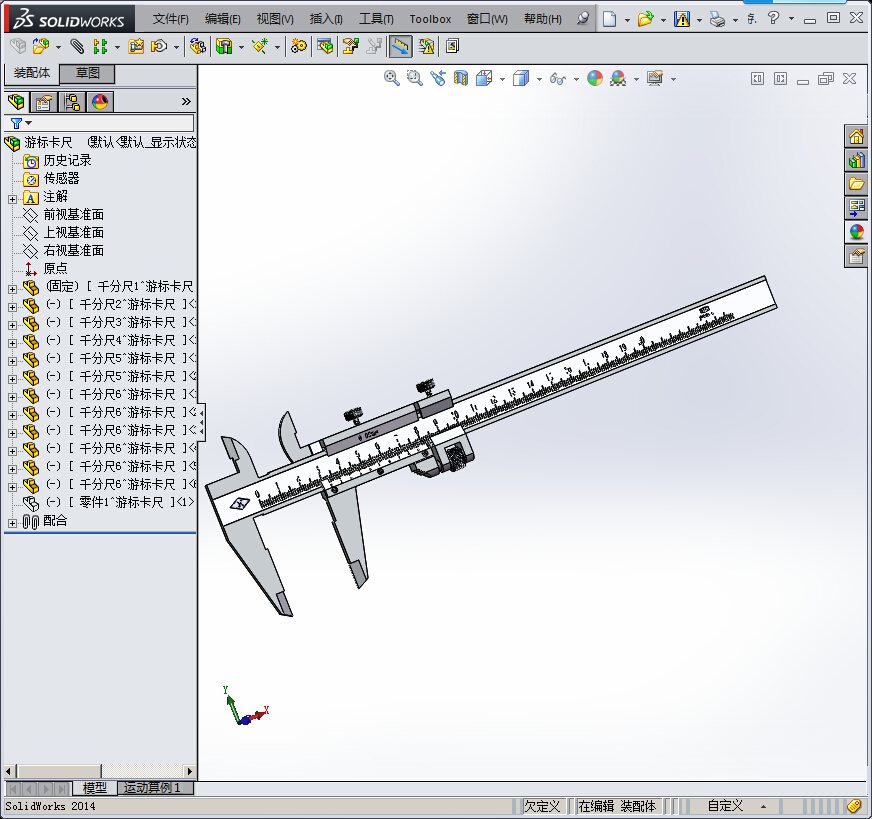The width and height of the screenshot is (872, 819).
Task: Open 编辑(E) menu
Action: click(x=222, y=19)
